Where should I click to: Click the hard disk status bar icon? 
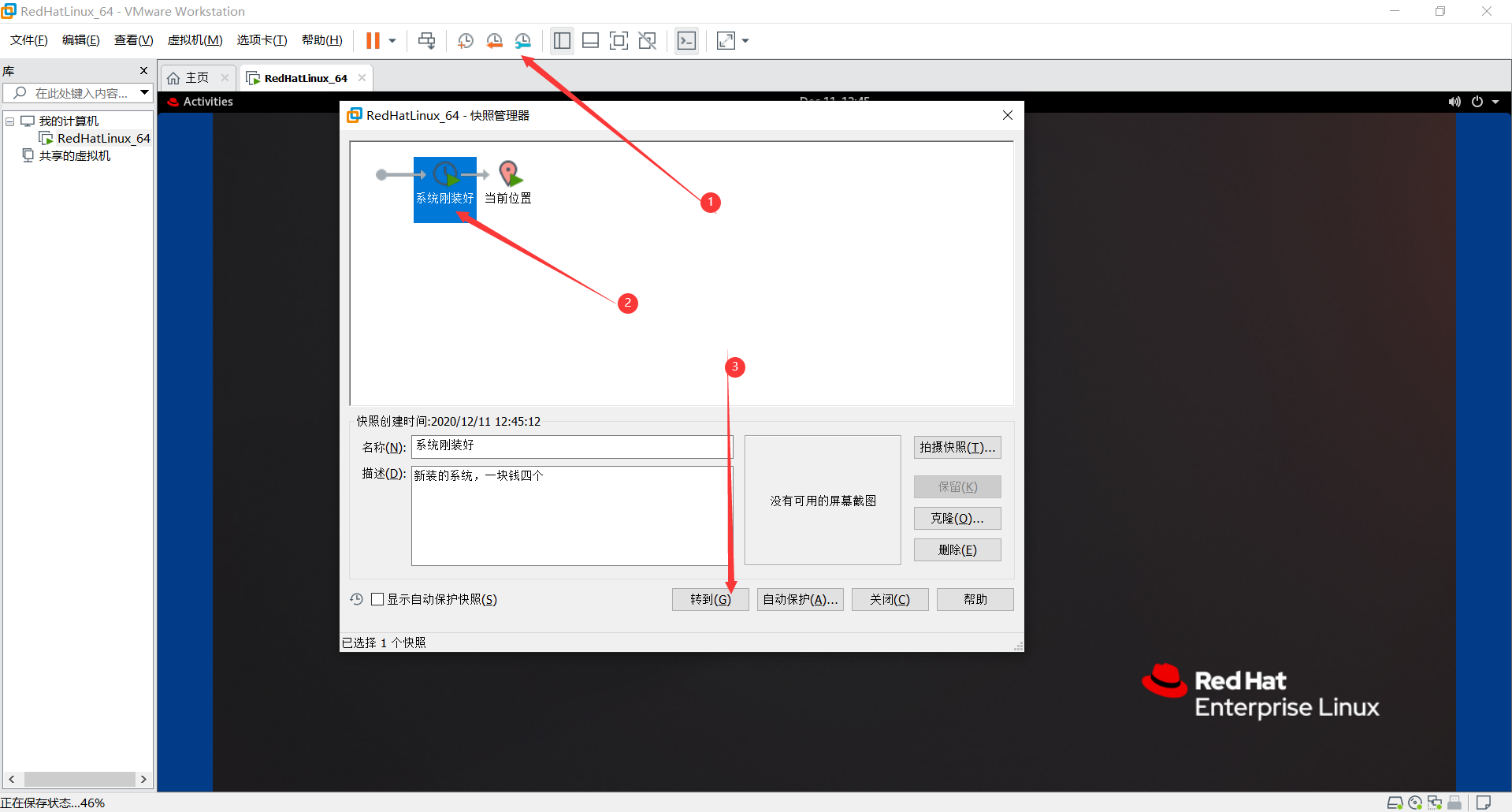(1395, 803)
